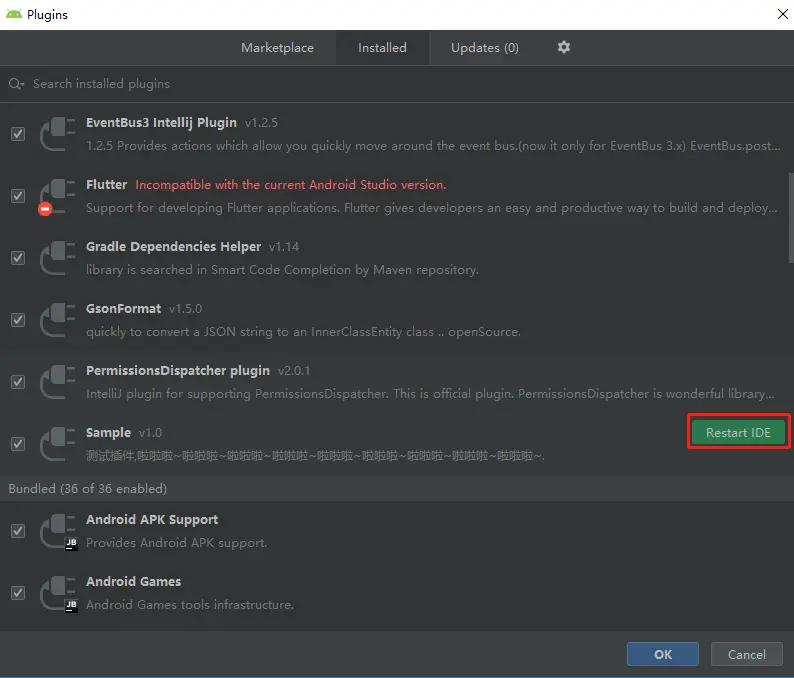Click the Android Games plugin icon
Image resolution: width=794 pixels, height=678 pixels.
tap(59, 593)
